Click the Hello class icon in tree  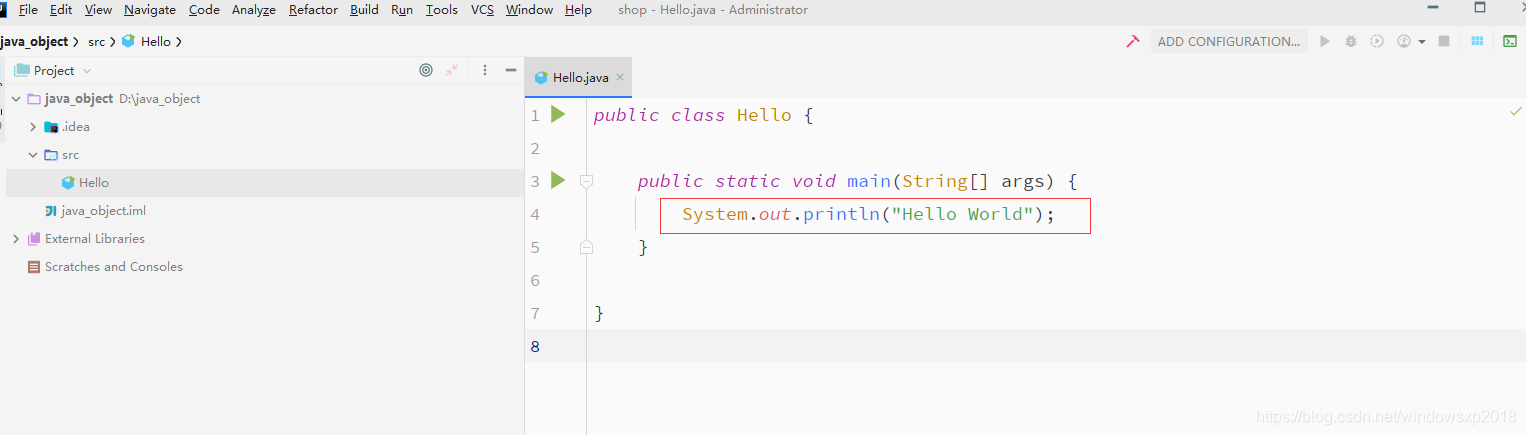(x=68, y=183)
